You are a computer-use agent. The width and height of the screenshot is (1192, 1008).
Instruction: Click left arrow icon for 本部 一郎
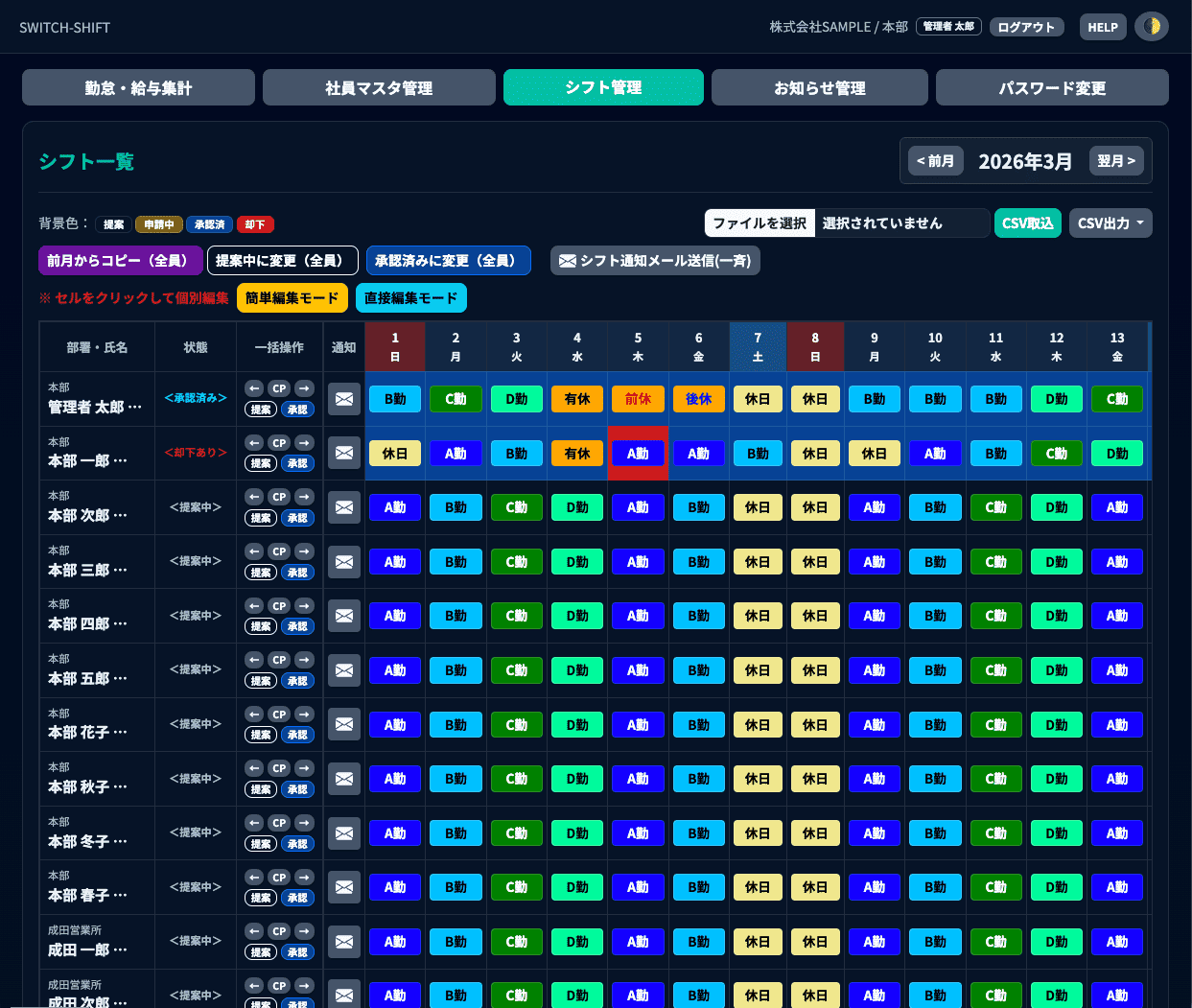click(254, 442)
